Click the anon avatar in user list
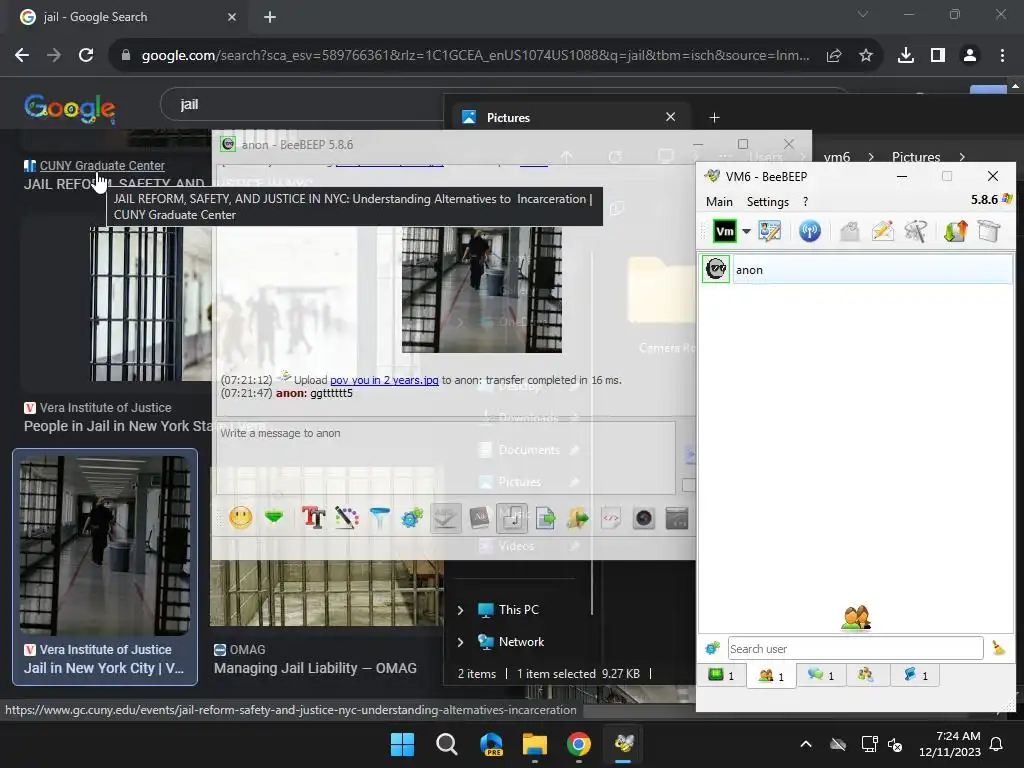 [x=716, y=269]
